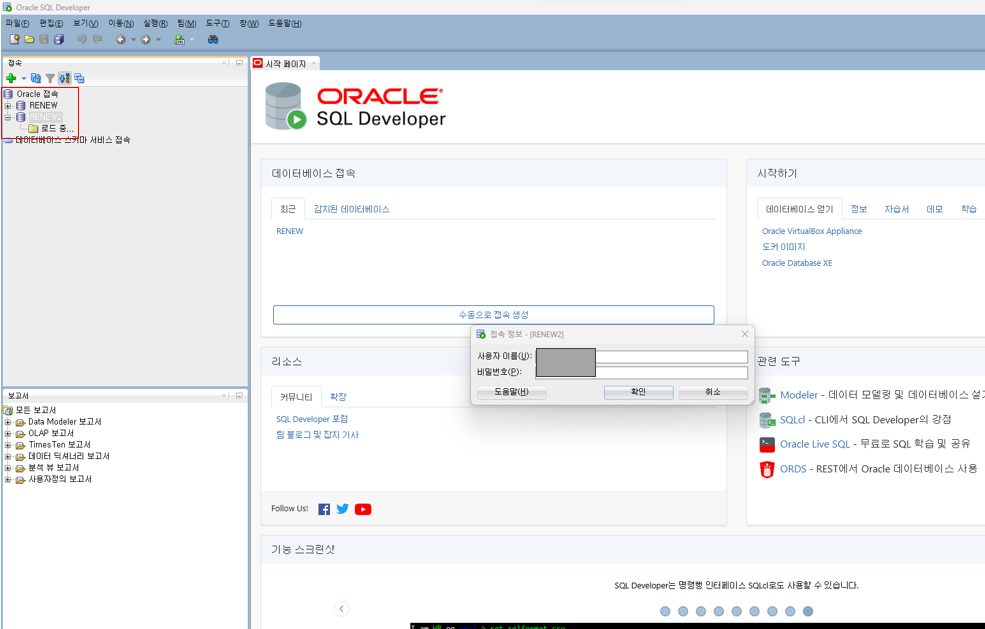This screenshot has width=985, height=629.
Task: Select the first carousel dot indicator
Action: click(x=665, y=611)
